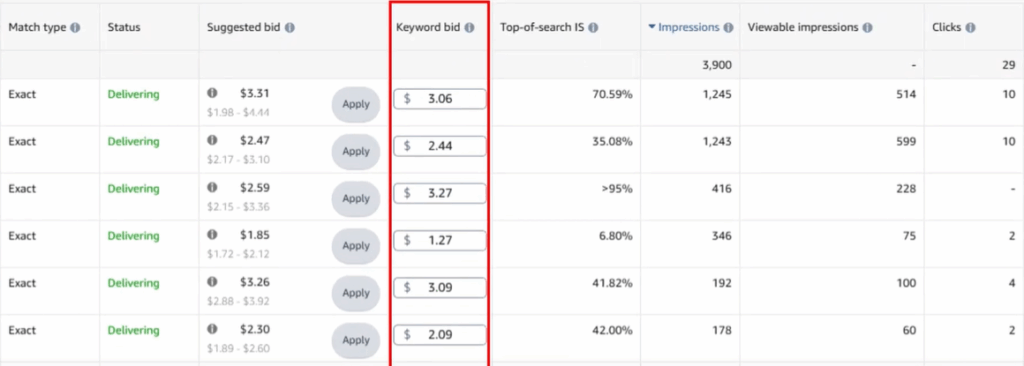
Task: Select the 6.80% top-of-search value
Action: [615, 236]
